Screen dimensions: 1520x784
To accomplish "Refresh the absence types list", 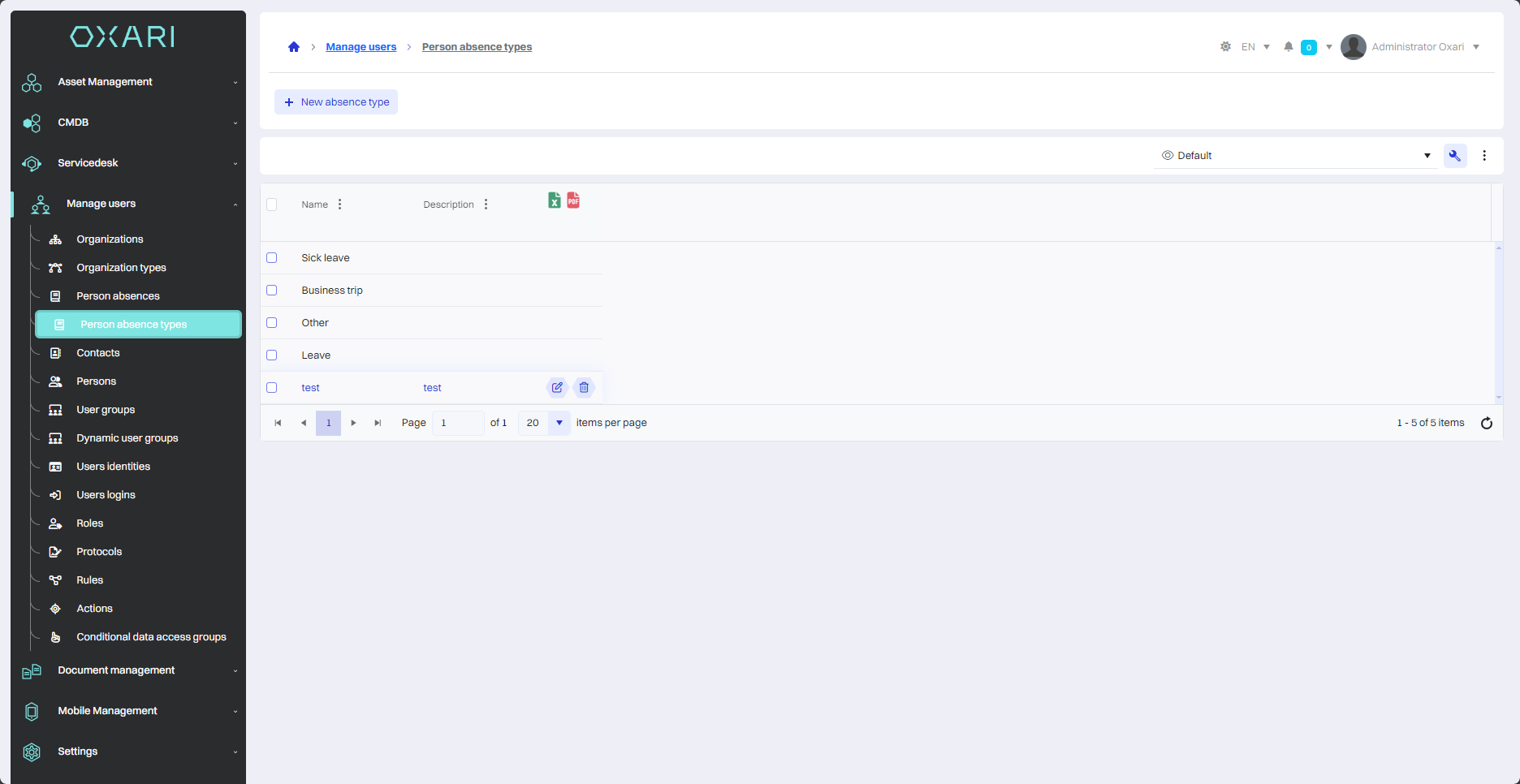I will (1486, 423).
